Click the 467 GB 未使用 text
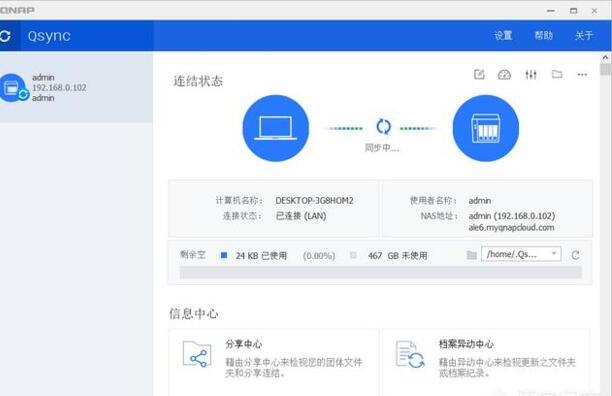 click(397, 256)
